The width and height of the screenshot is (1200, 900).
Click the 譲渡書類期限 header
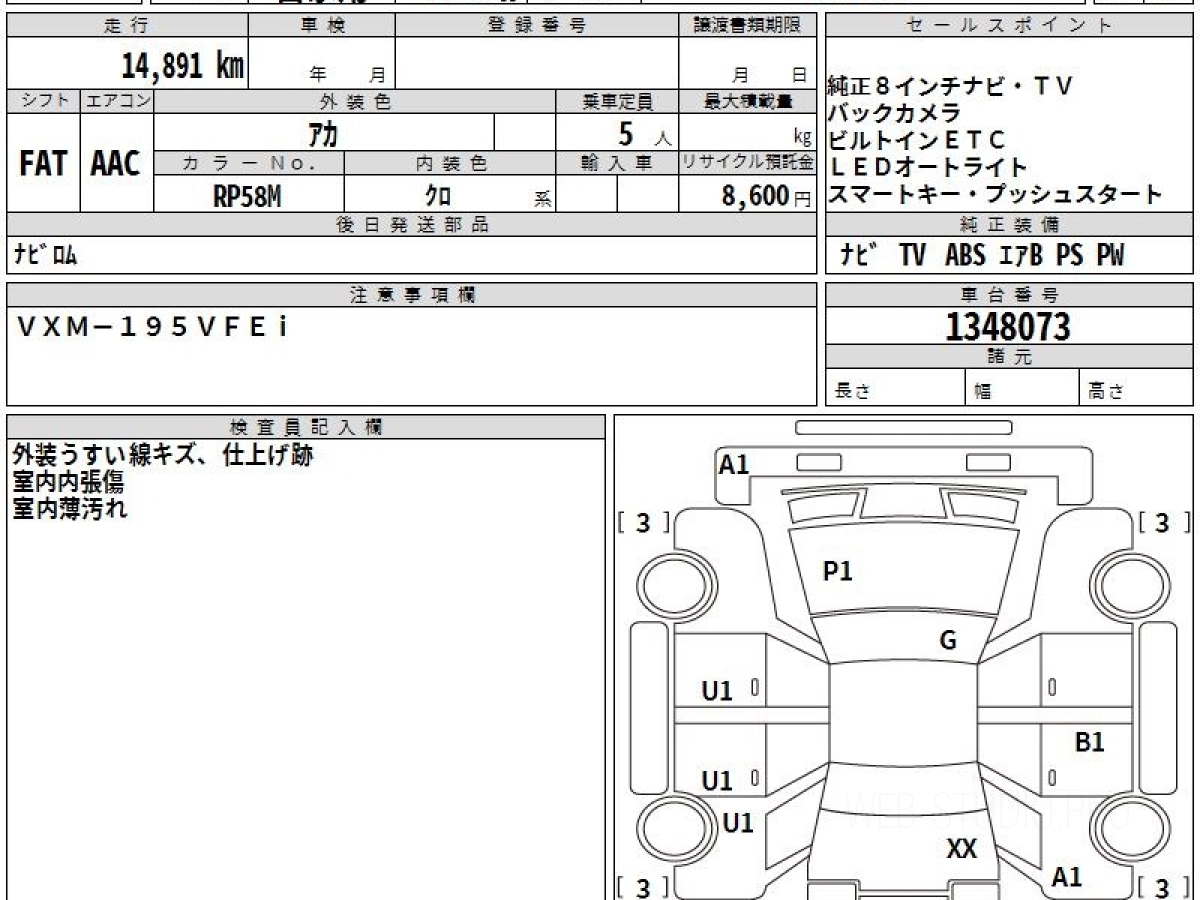[x=747, y=26]
